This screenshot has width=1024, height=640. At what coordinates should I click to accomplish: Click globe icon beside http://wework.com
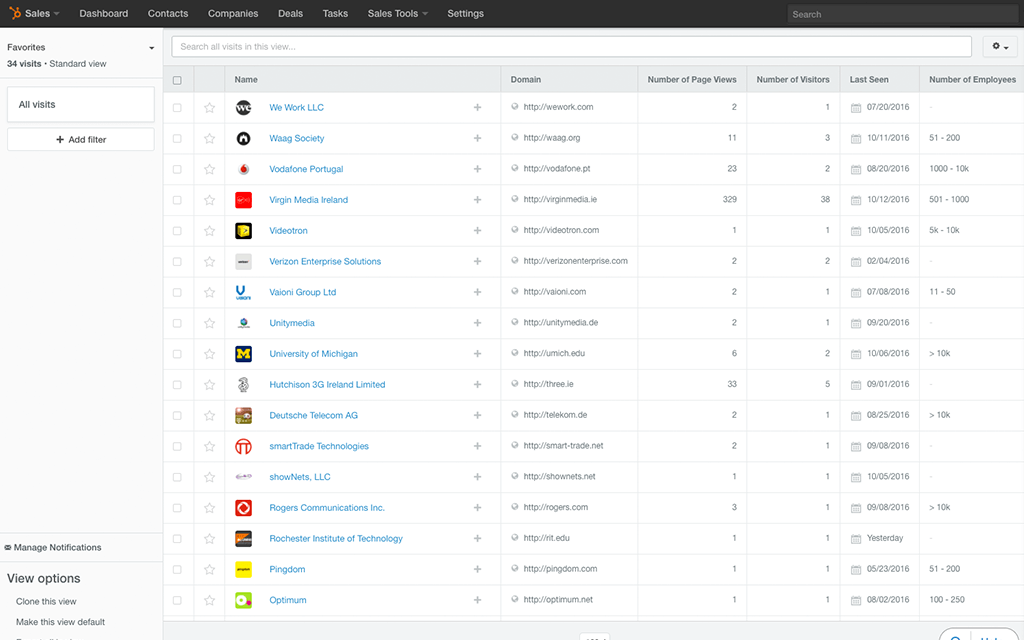pos(515,106)
